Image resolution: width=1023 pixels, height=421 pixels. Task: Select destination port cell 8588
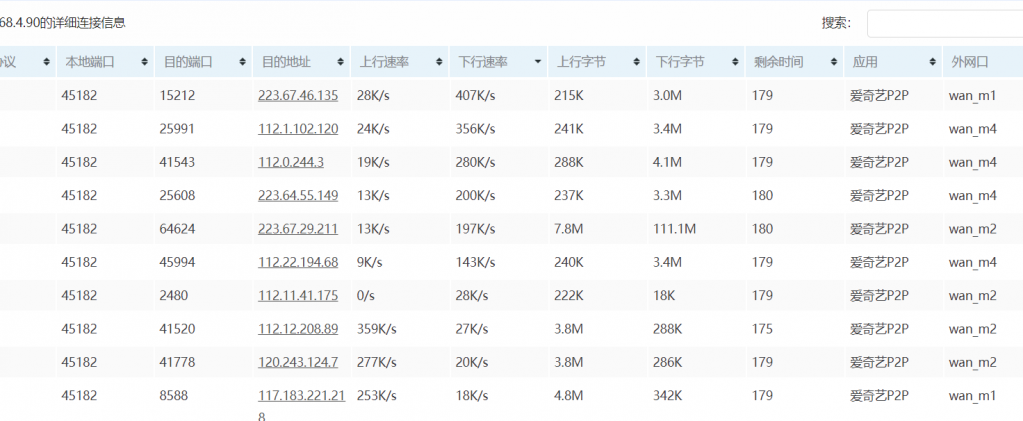[174, 396]
